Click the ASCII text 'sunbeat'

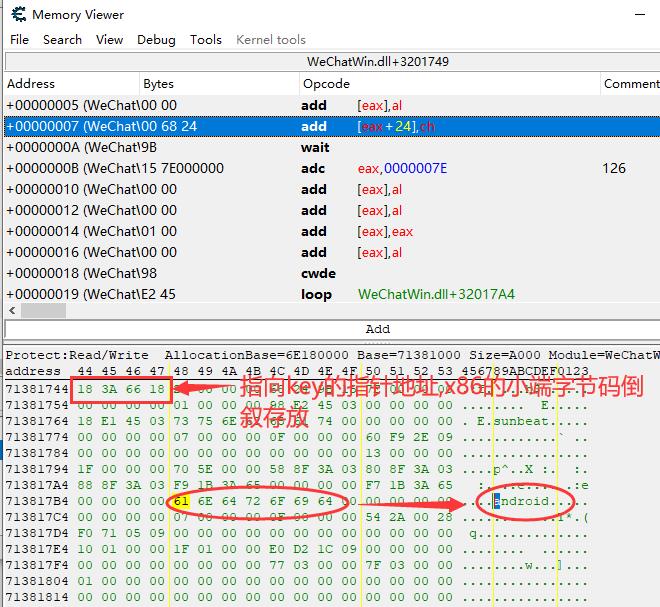tap(521, 421)
